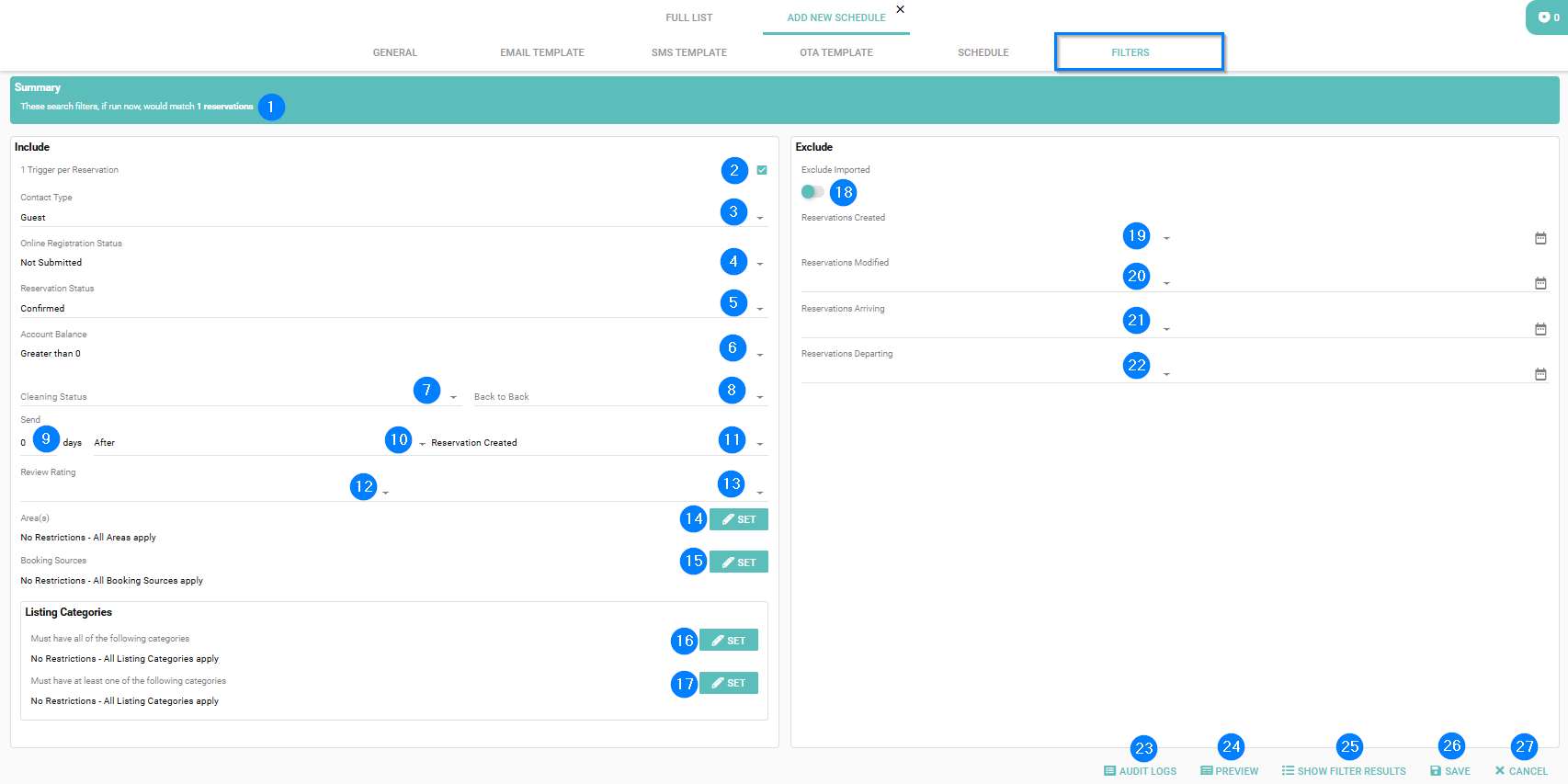Click the Save disk icon
1568x784 pixels.
point(1436,771)
